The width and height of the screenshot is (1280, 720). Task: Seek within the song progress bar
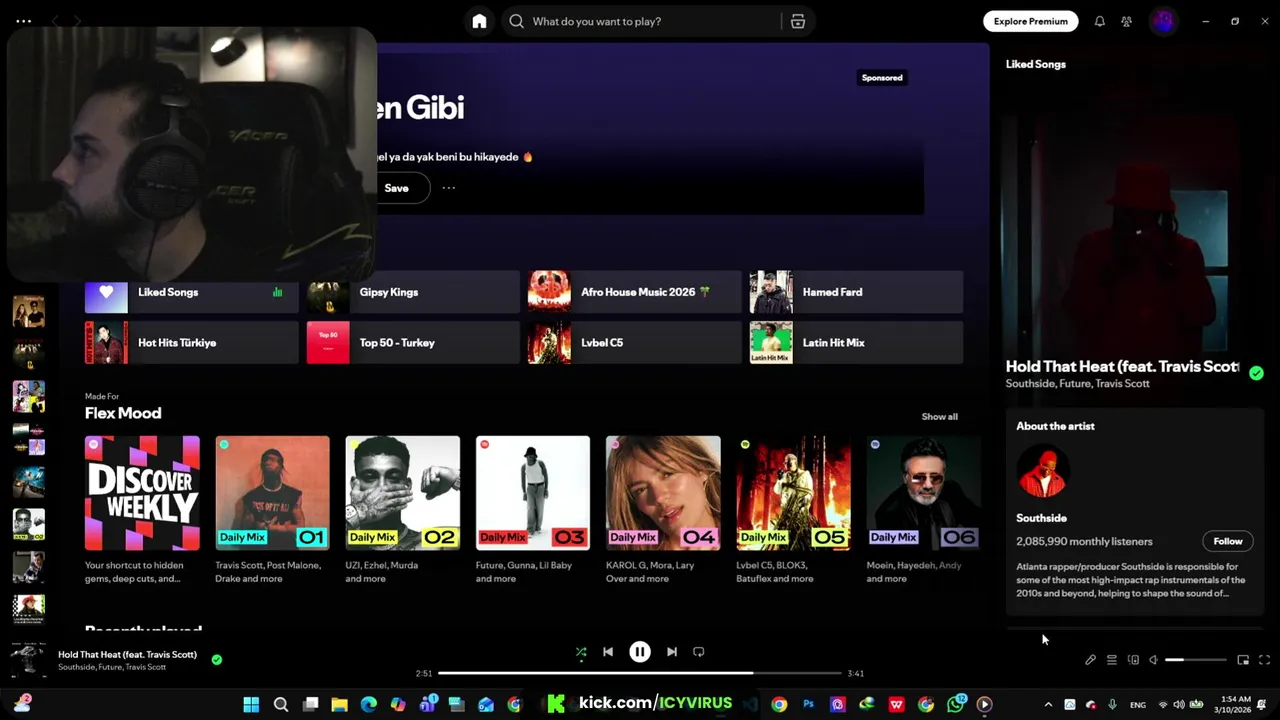coord(640,673)
